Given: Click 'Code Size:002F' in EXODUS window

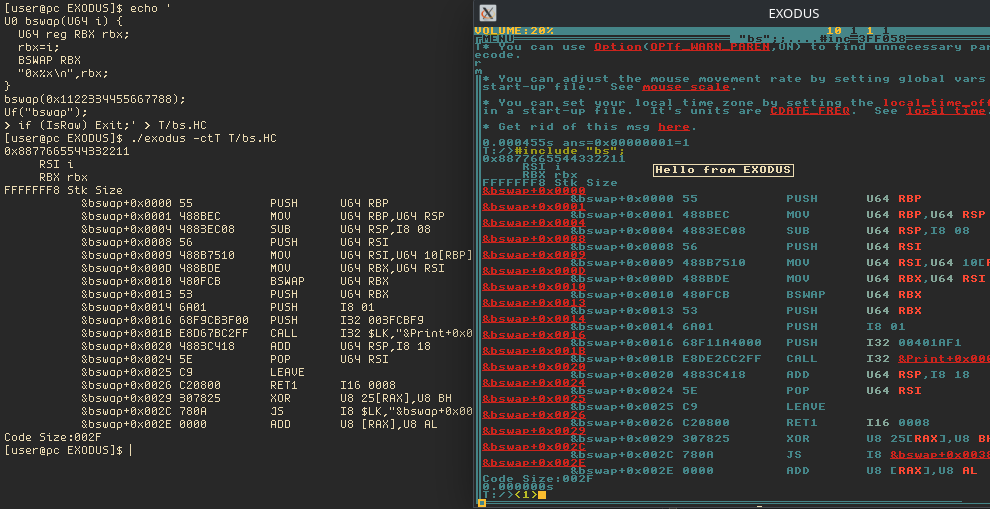Looking at the screenshot, I should coord(537,479).
